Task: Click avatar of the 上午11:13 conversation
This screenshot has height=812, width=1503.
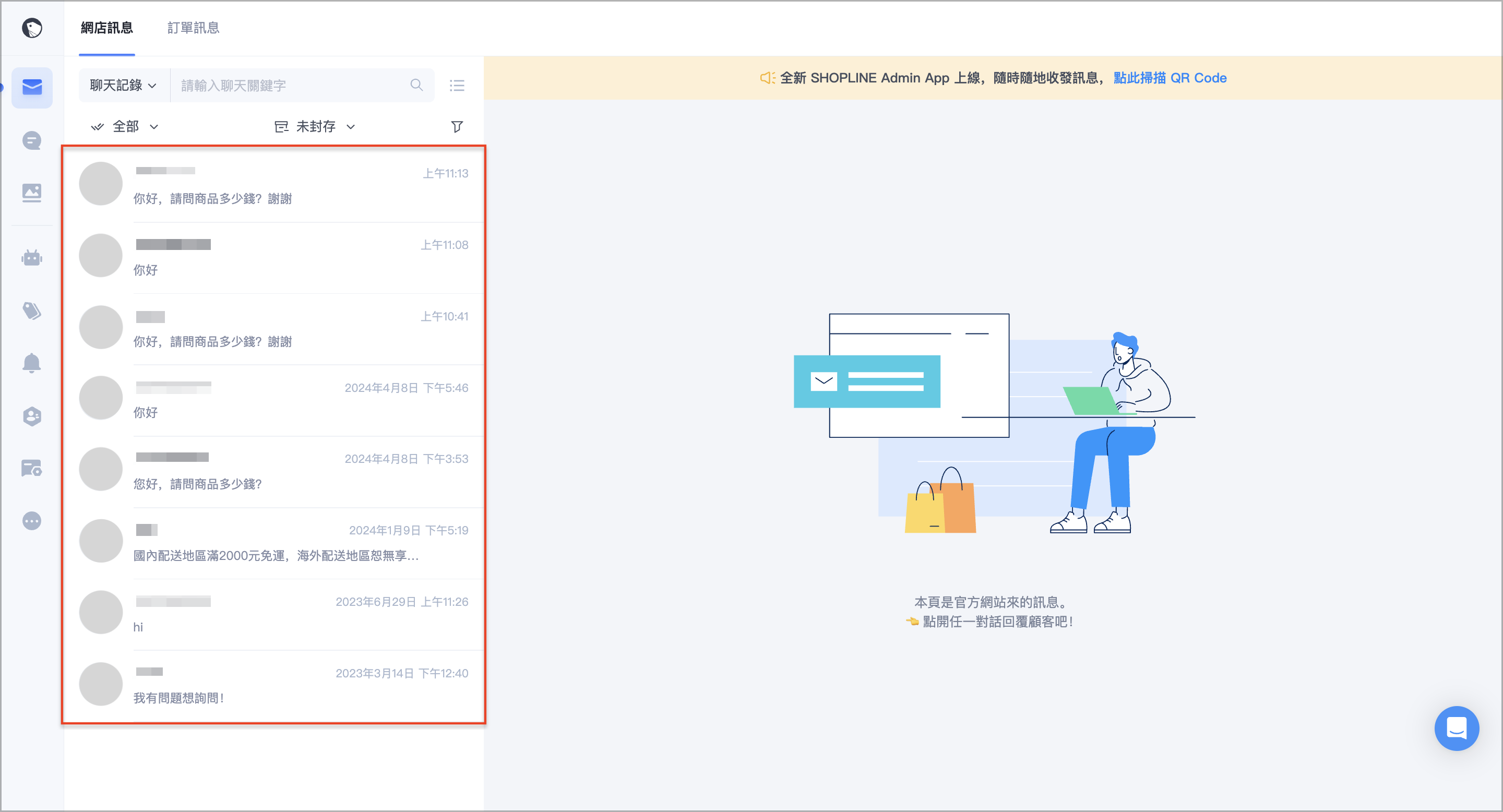Action: [x=100, y=184]
